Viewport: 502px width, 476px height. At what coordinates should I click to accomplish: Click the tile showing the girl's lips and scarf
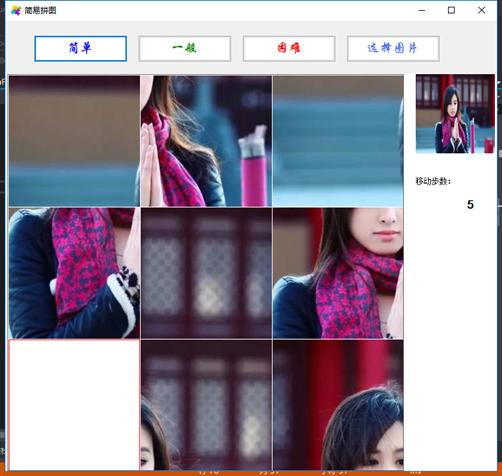point(338,273)
